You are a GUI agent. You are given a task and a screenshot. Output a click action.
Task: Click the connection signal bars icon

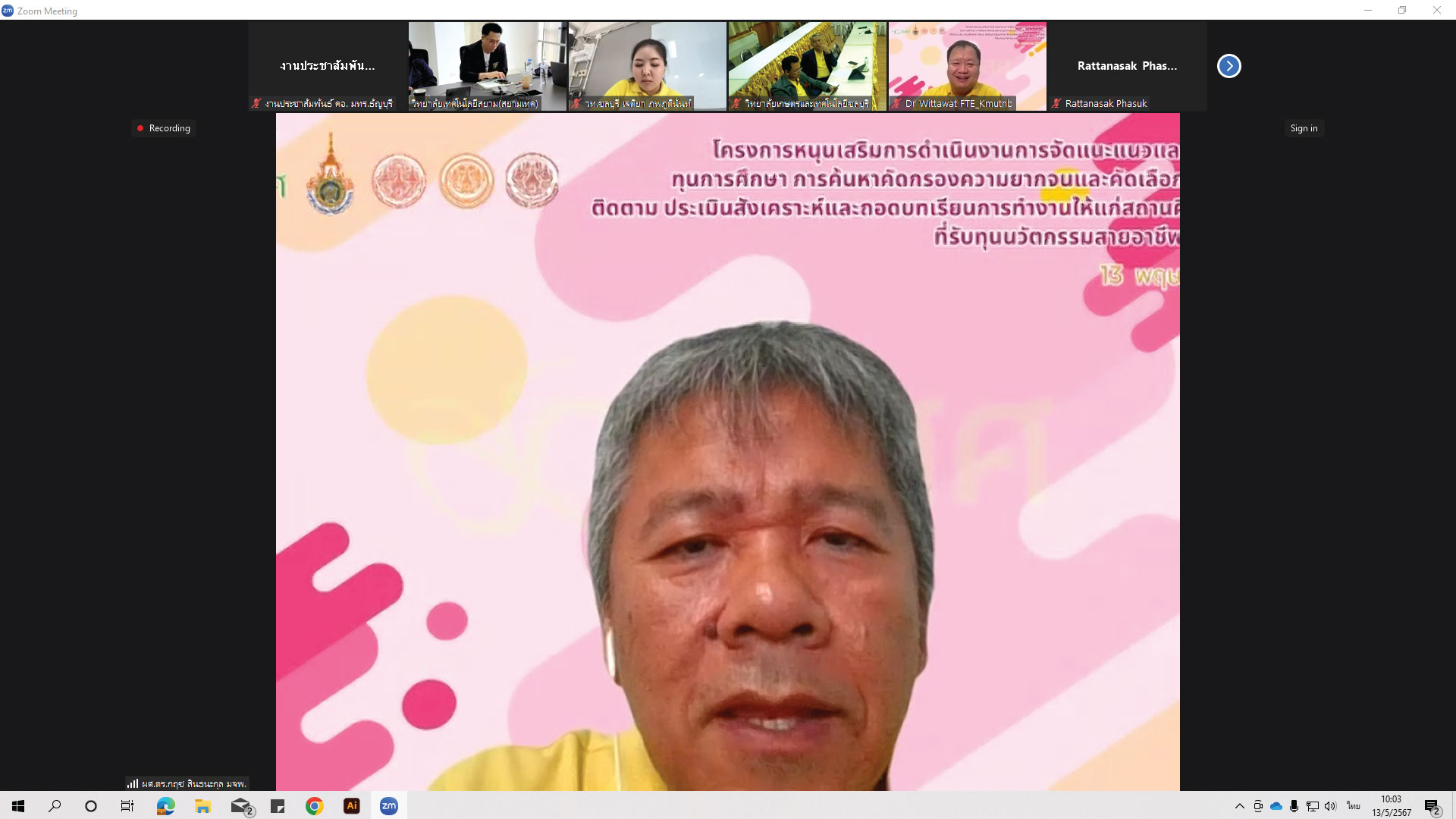click(x=133, y=783)
